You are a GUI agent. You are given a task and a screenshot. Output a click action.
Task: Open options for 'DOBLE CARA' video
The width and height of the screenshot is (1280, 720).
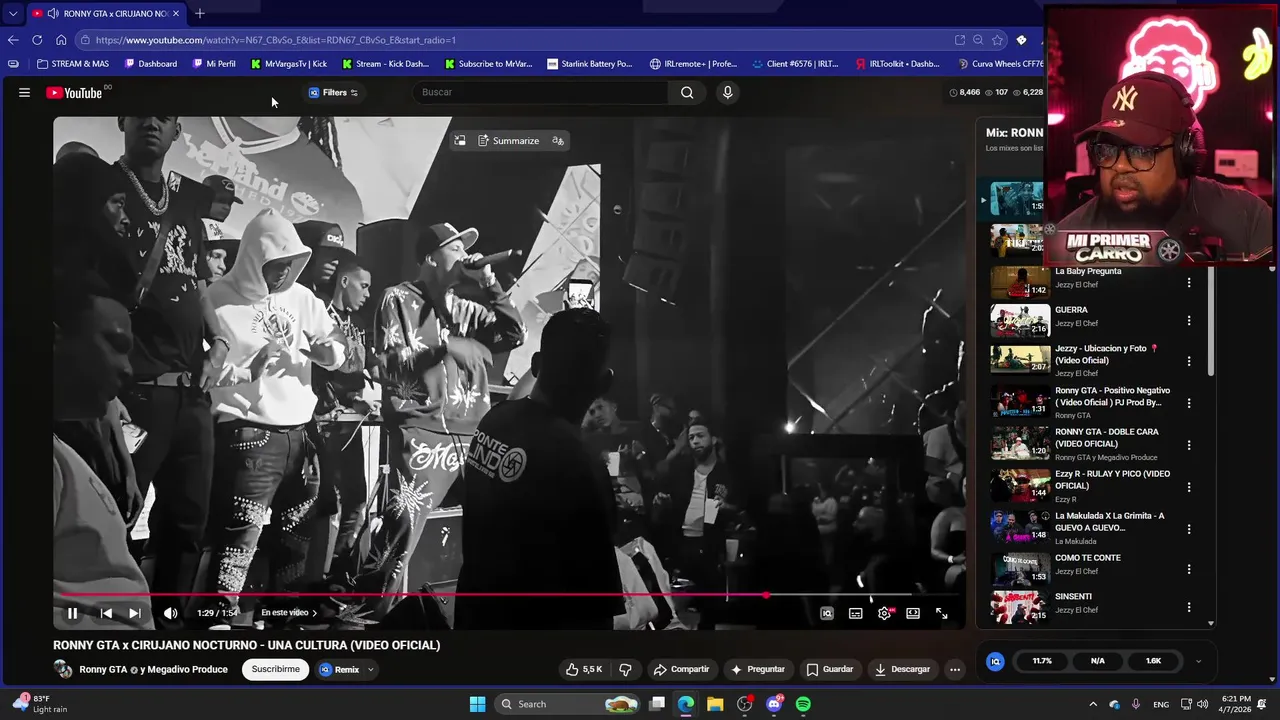click(1189, 445)
